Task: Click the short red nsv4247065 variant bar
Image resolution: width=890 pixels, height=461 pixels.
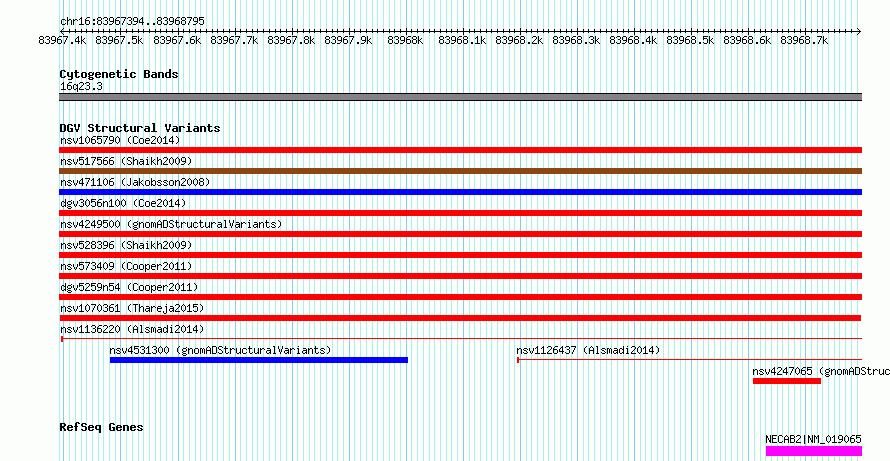Action: (787, 381)
